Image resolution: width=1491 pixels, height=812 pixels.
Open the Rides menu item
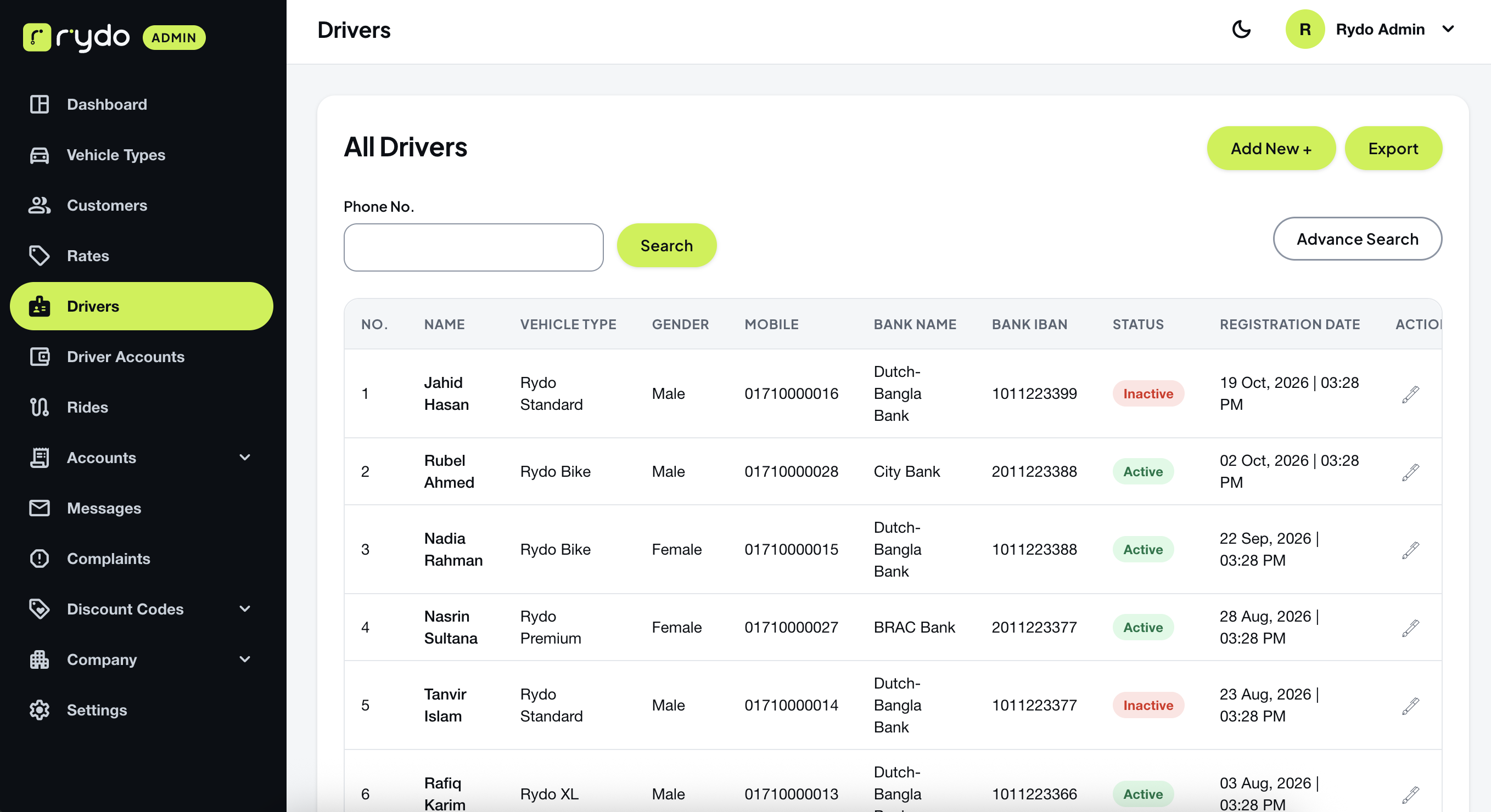pos(142,407)
